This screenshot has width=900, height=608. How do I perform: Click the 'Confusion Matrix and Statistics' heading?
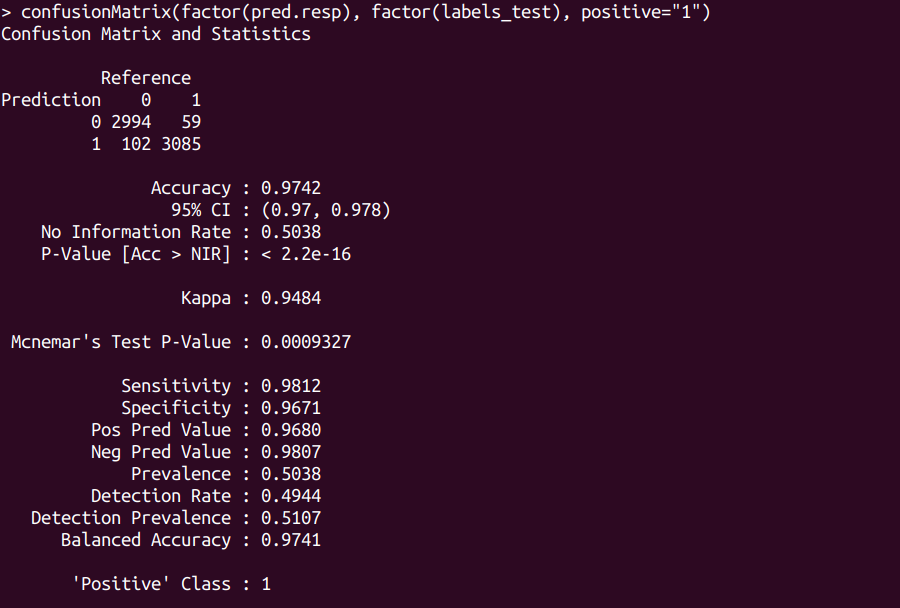[156, 34]
